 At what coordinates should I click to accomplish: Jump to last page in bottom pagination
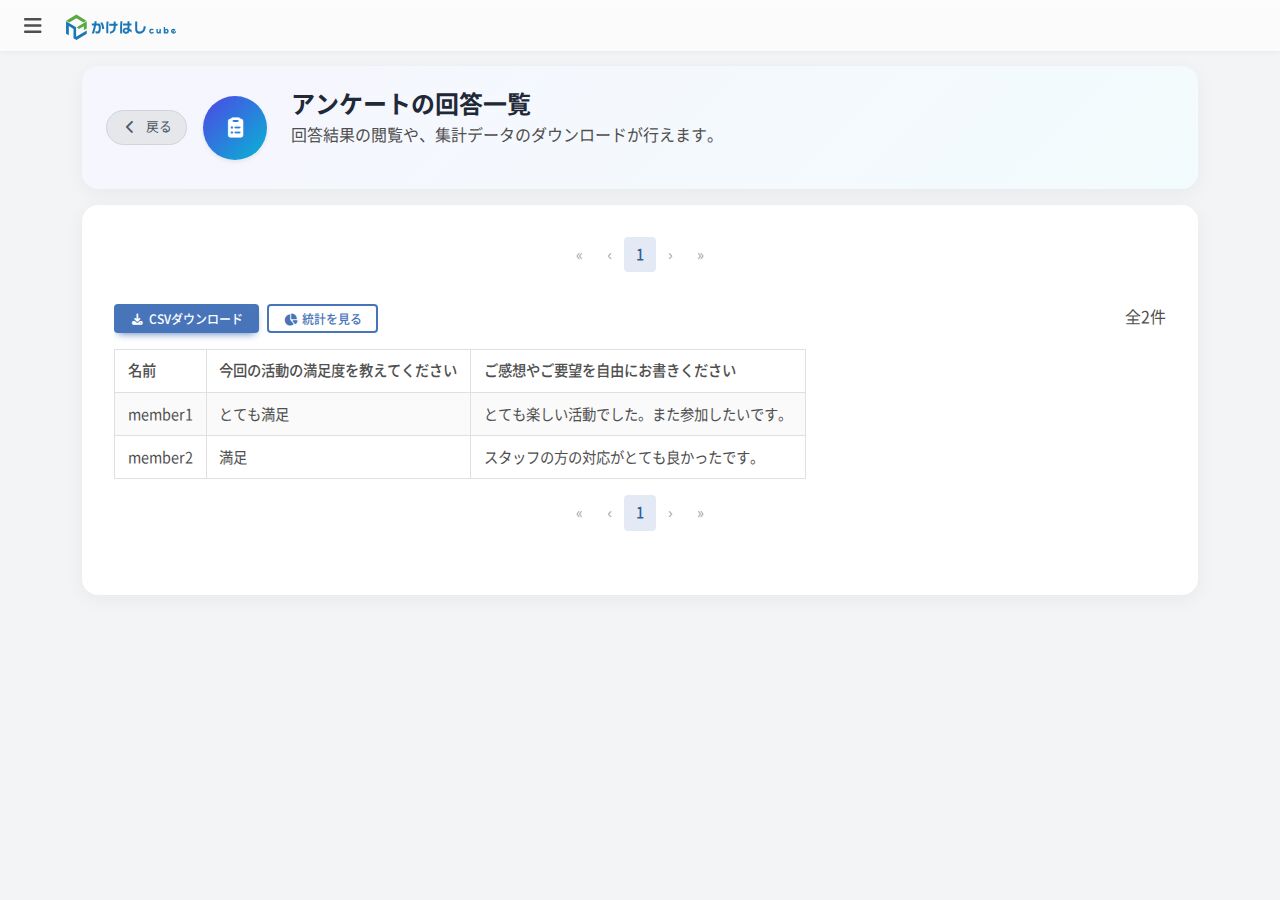(700, 513)
